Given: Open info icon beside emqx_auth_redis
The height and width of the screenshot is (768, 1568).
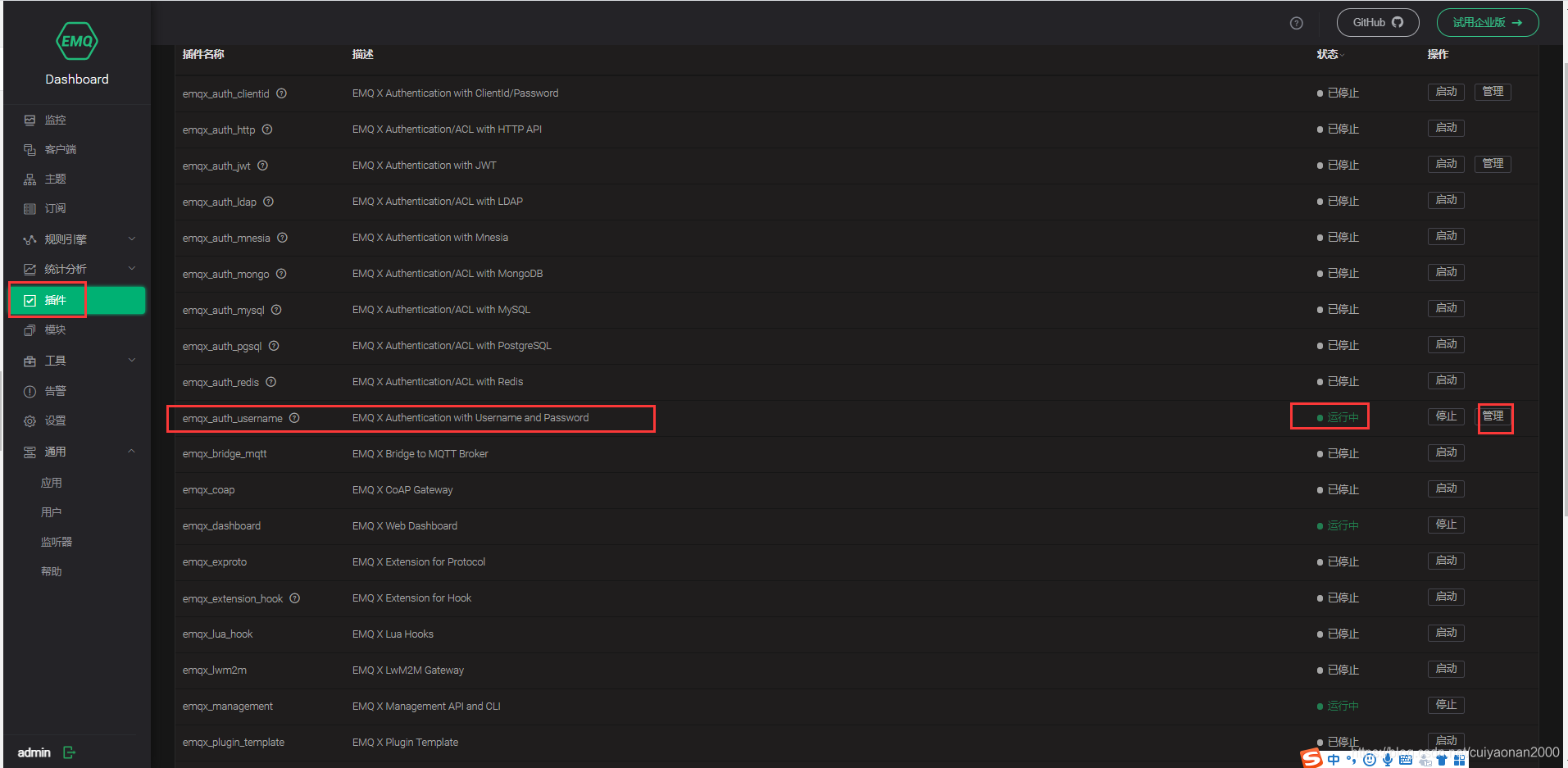Looking at the screenshot, I should click(270, 382).
